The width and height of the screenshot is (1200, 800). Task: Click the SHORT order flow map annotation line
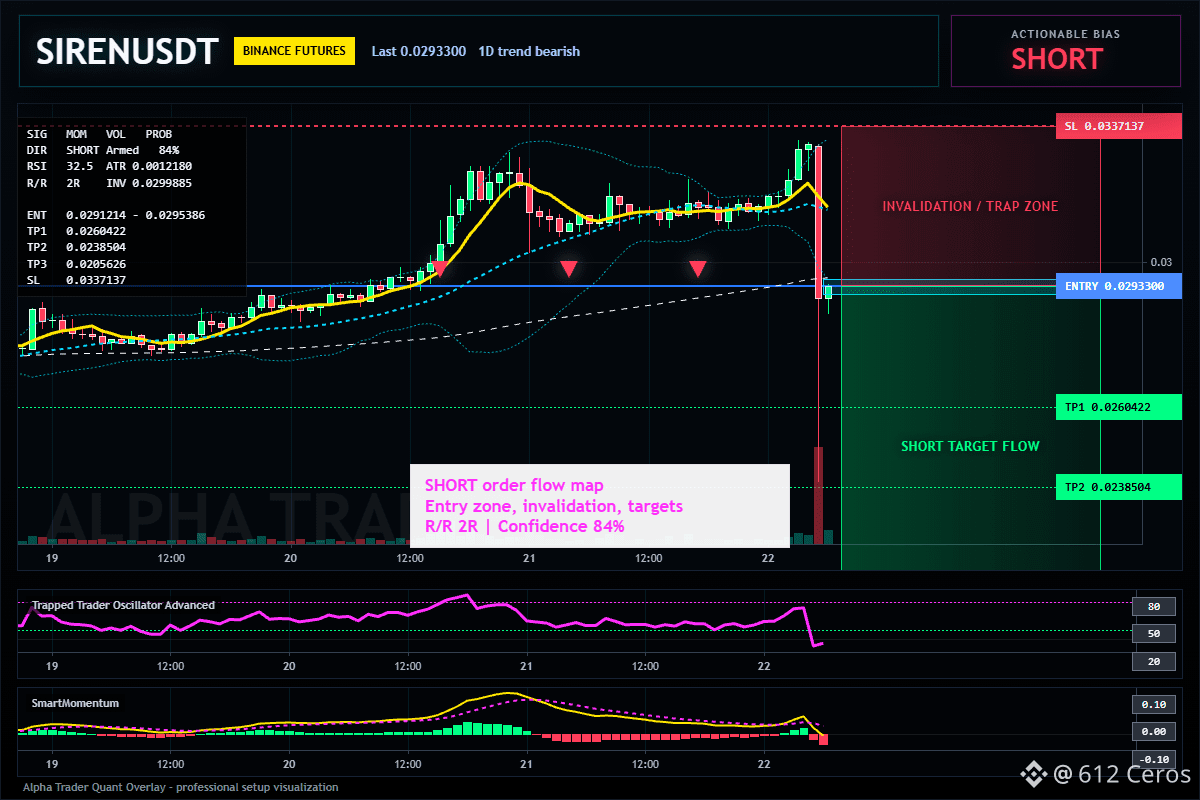(514, 486)
